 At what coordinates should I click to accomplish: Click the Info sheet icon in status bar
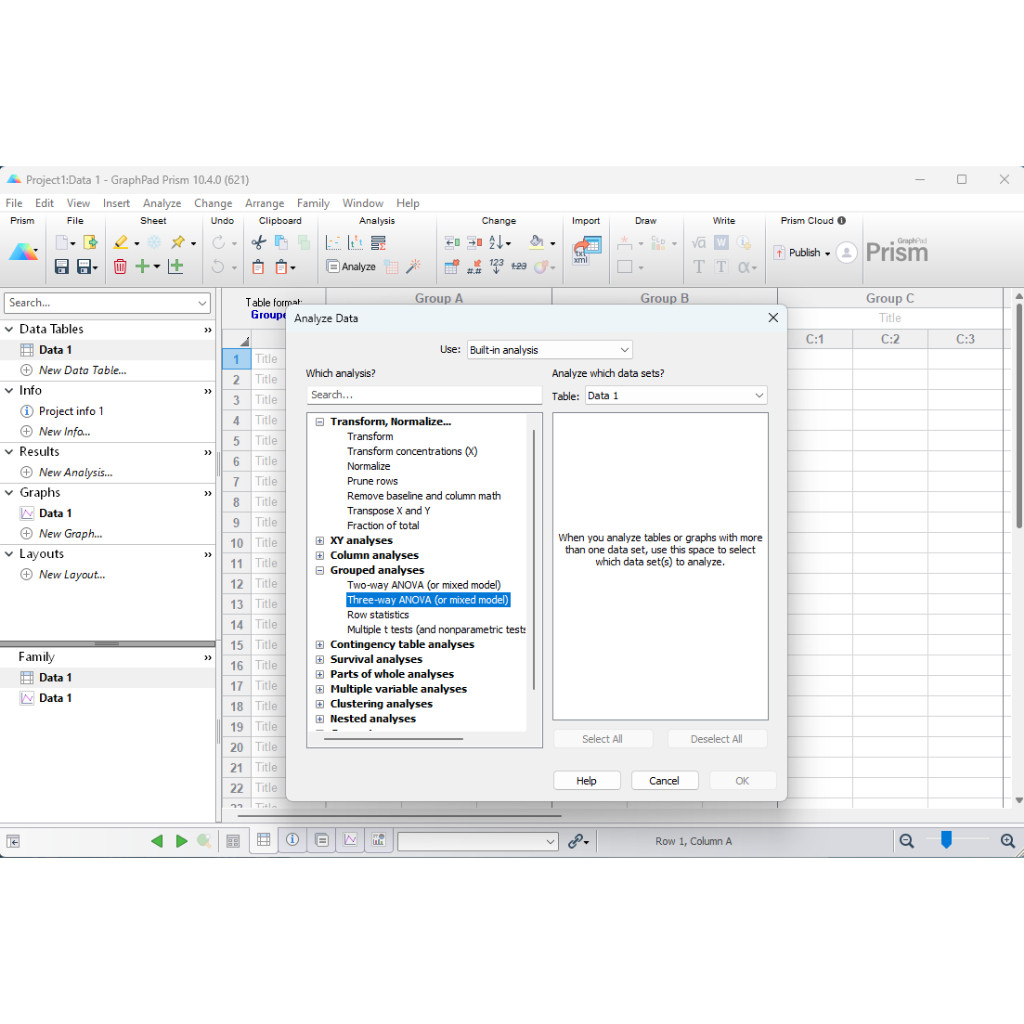(292, 841)
